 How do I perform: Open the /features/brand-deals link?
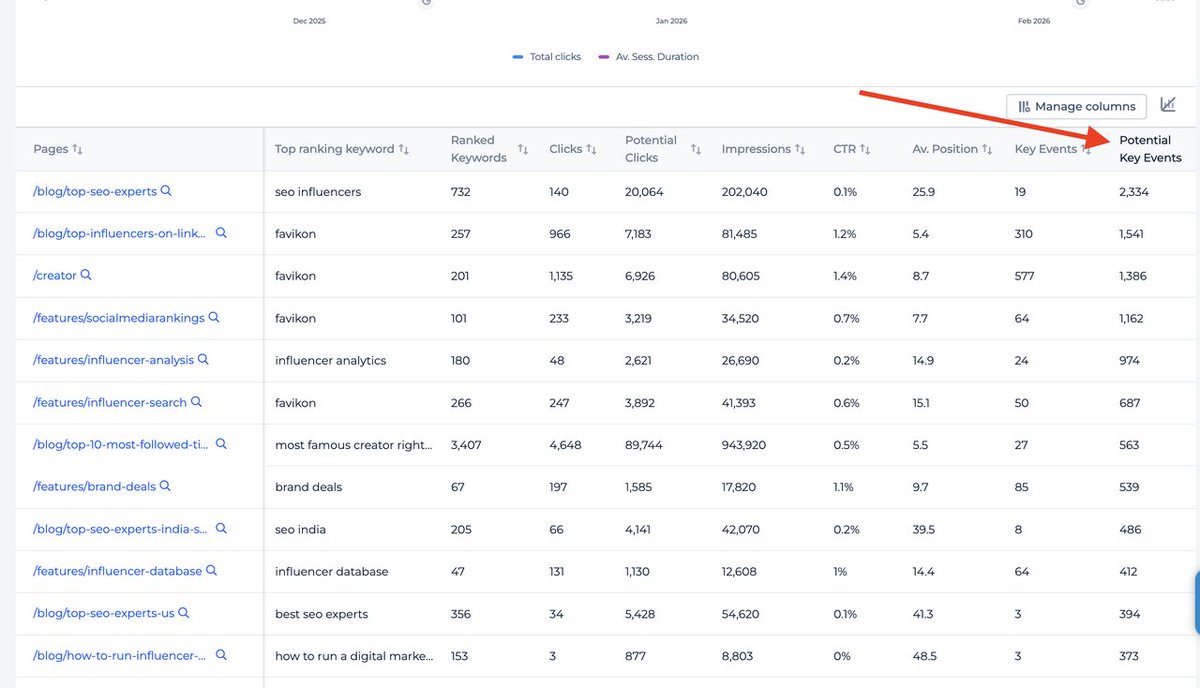(x=95, y=487)
